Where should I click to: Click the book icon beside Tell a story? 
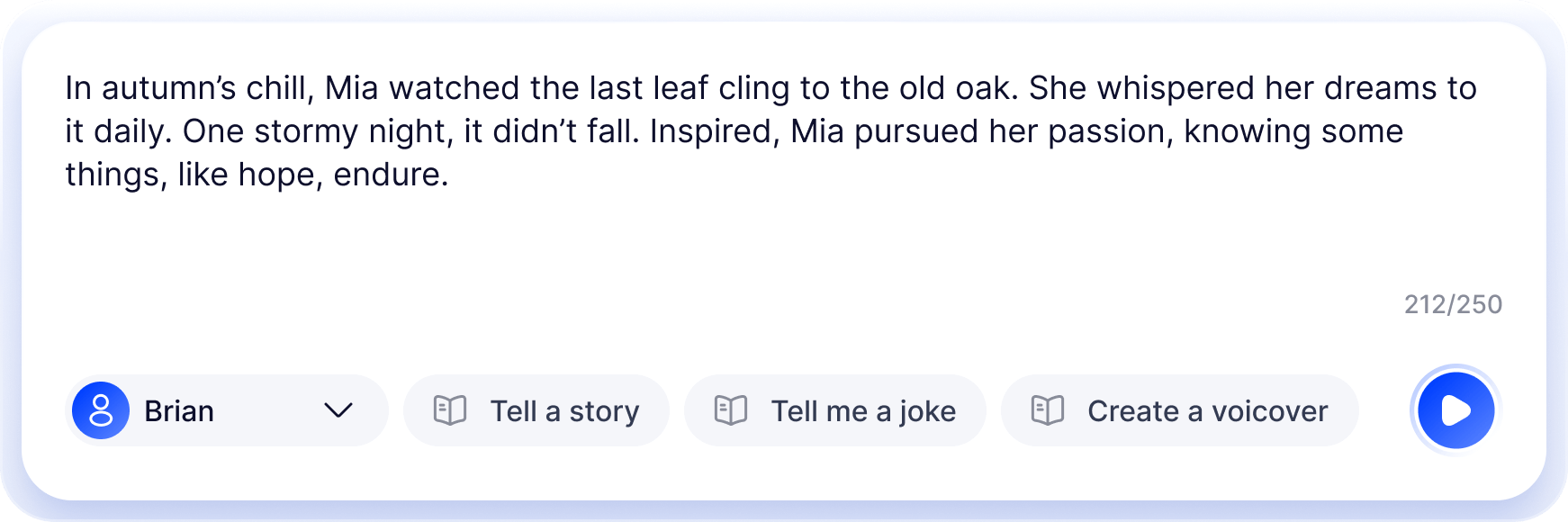(x=450, y=410)
